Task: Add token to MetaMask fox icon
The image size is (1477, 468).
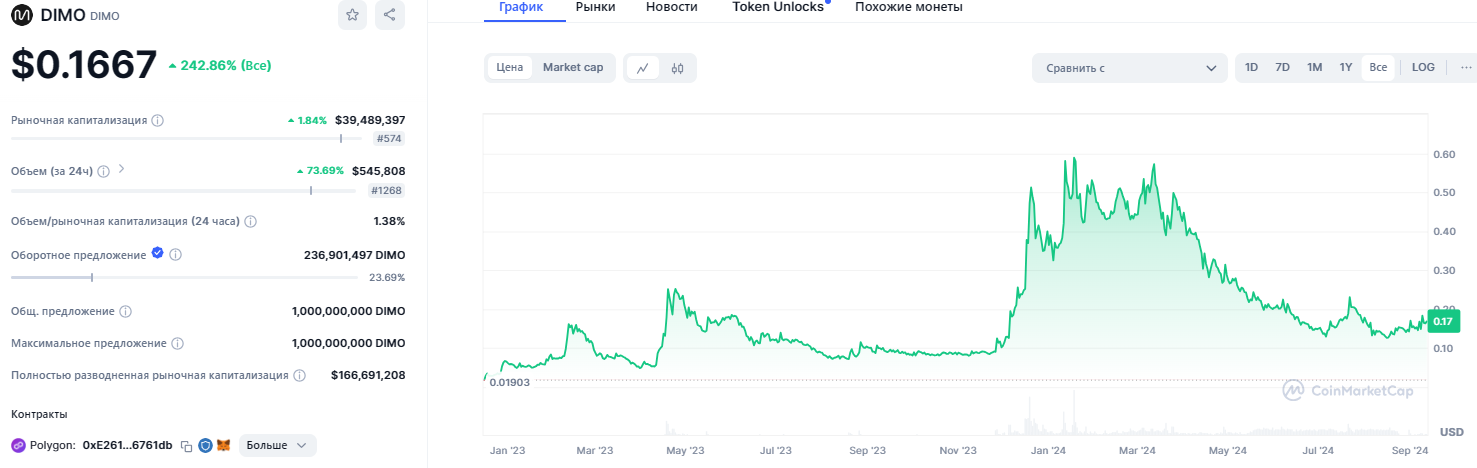Action: (x=224, y=445)
